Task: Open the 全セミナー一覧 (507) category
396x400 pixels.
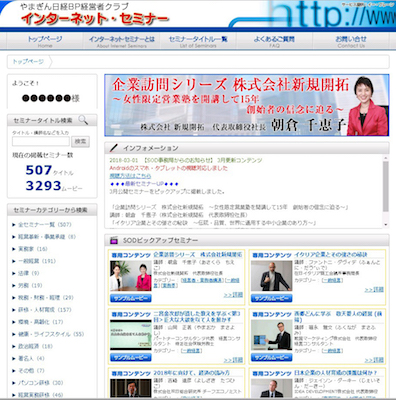Action: pyautogui.click(x=45, y=225)
